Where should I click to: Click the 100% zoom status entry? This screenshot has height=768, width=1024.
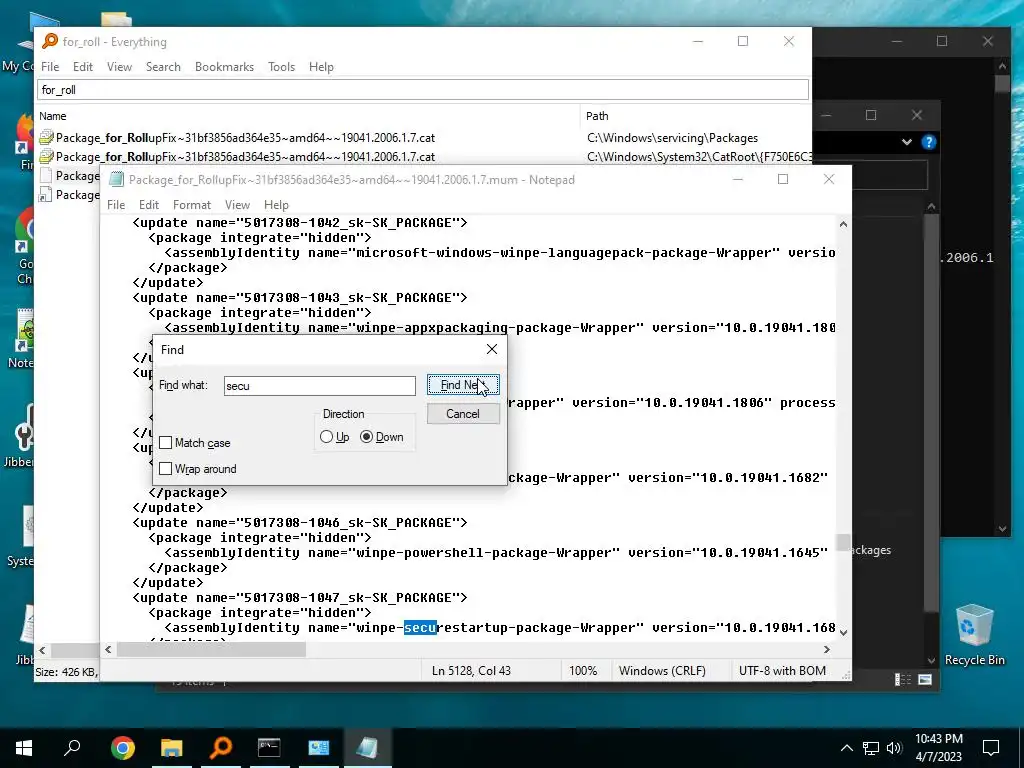pyautogui.click(x=583, y=671)
